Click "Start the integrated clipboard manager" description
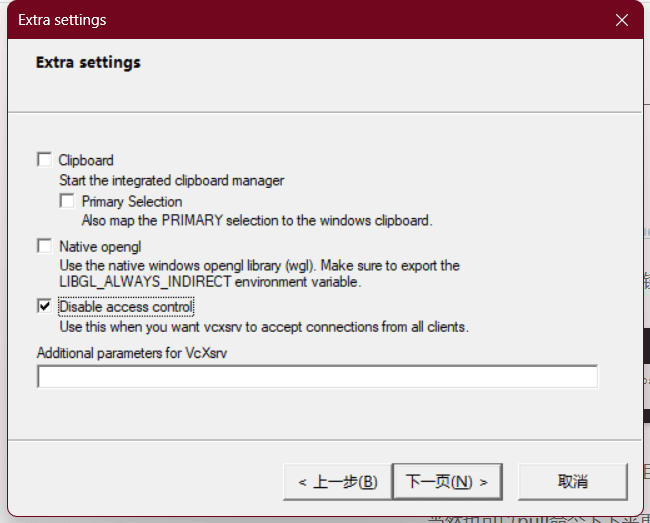Image resolution: width=650 pixels, height=523 pixels. click(x=171, y=181)
